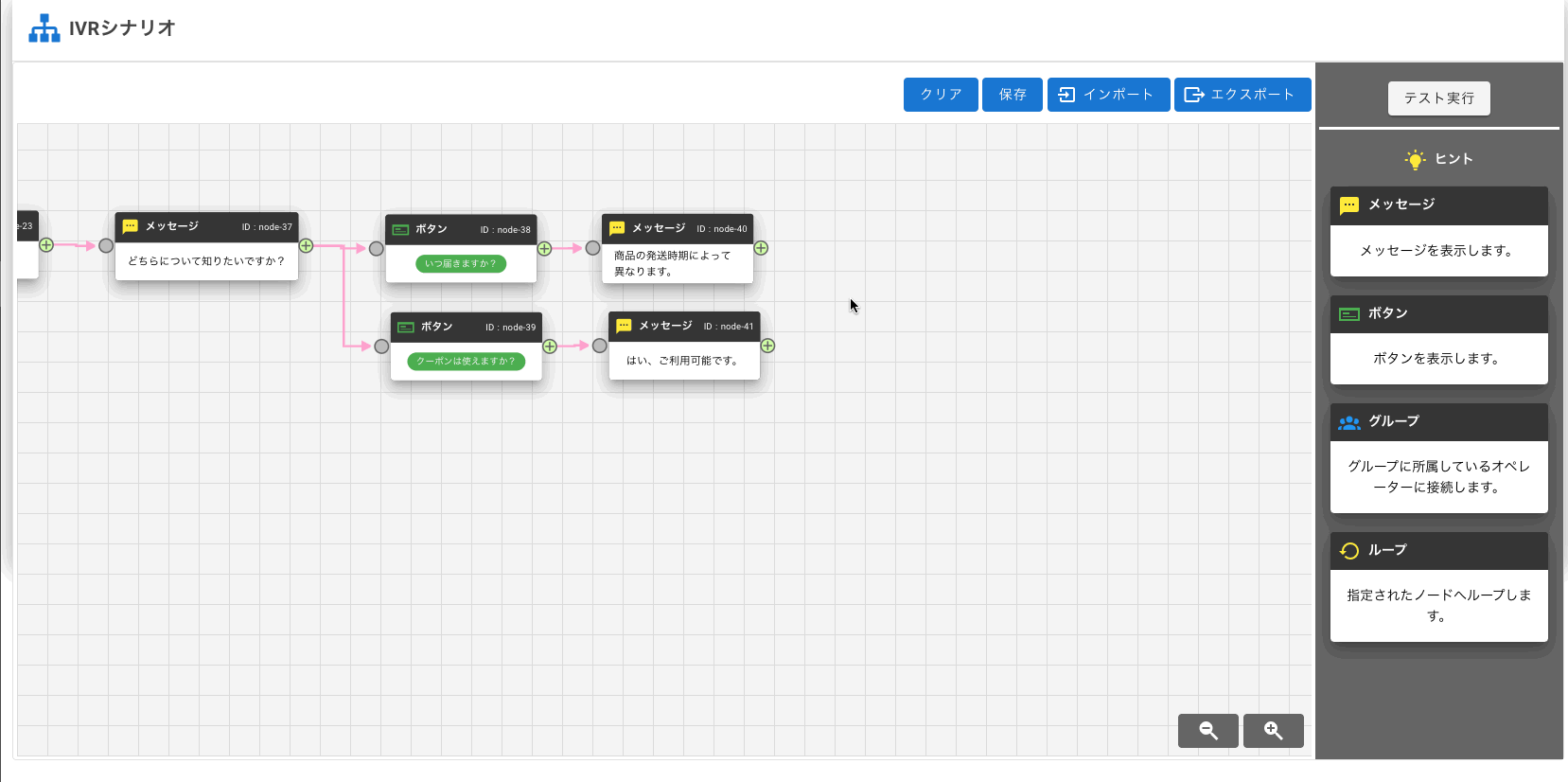The height and width of the screenshot is (782, 1568).
Task: Click the エクスポート button
Action: click(x=1242, y=95)
